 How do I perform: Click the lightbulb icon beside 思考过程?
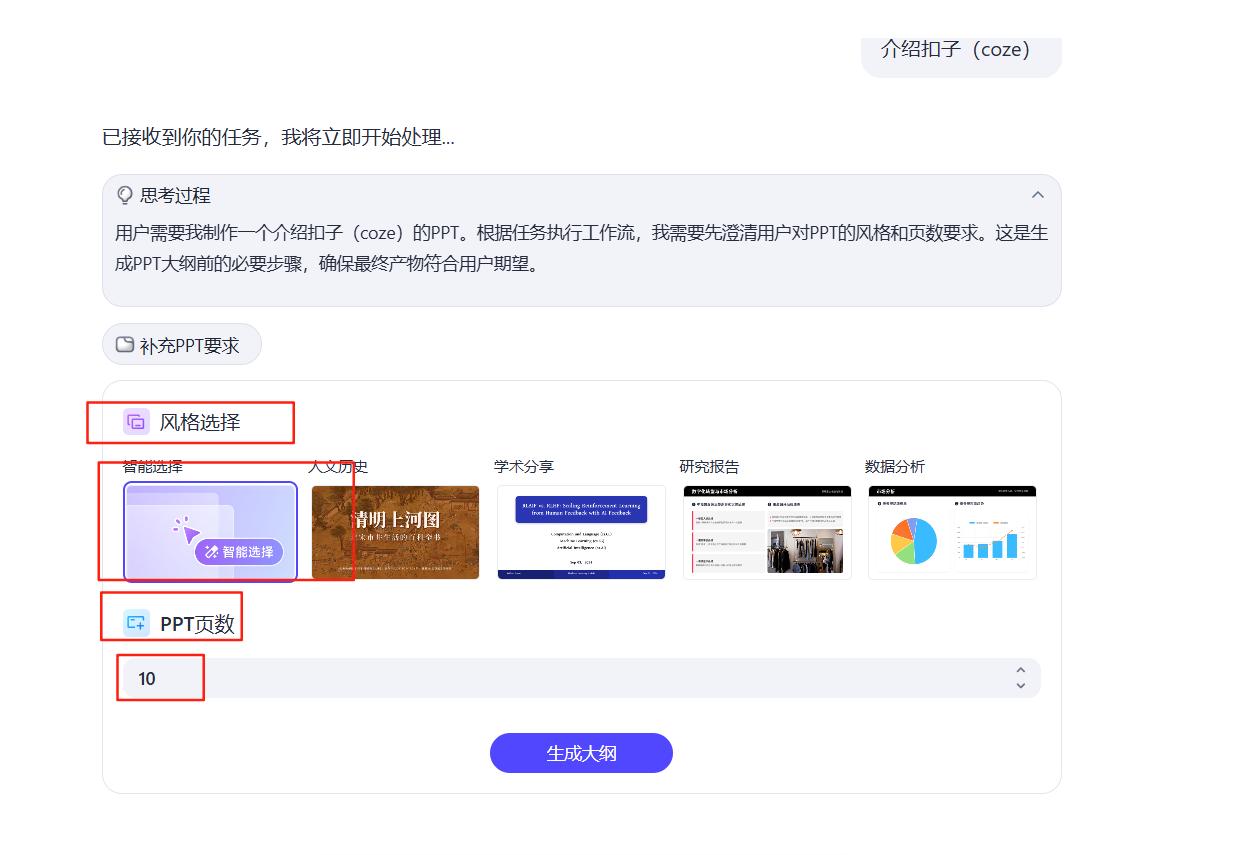pos(125,195)
